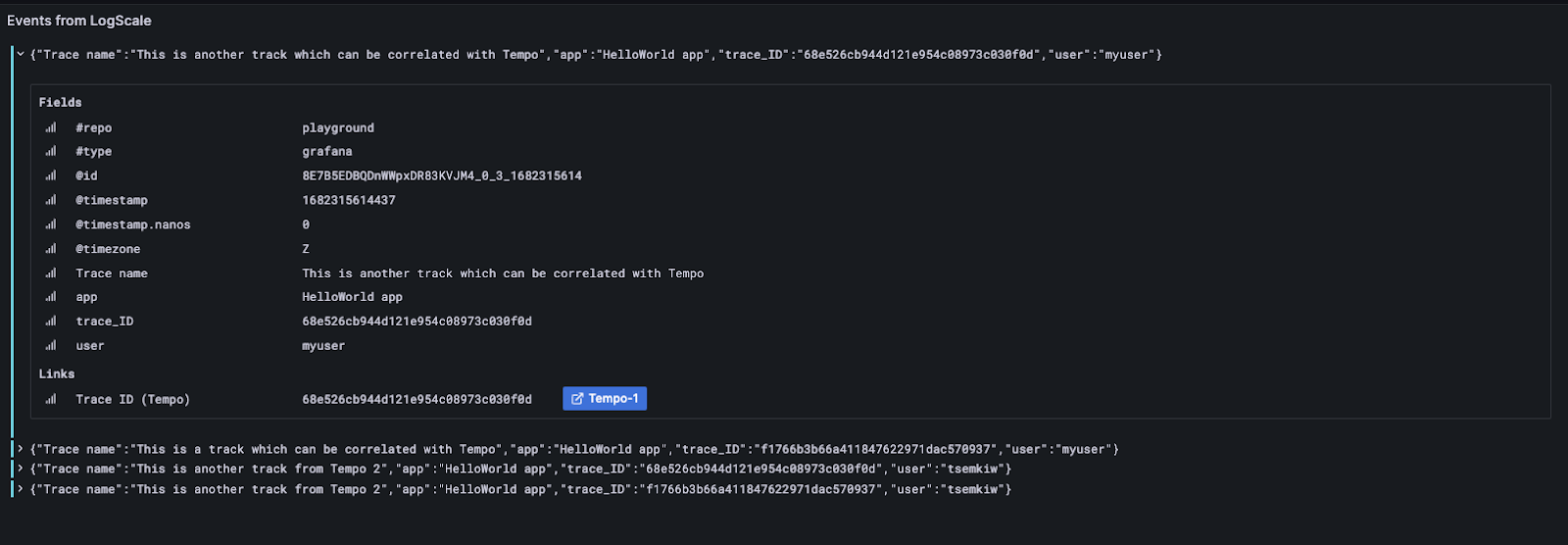
Task: Click stats icon beside Trace ID (Tempo) link
Action: click(51, 399)
